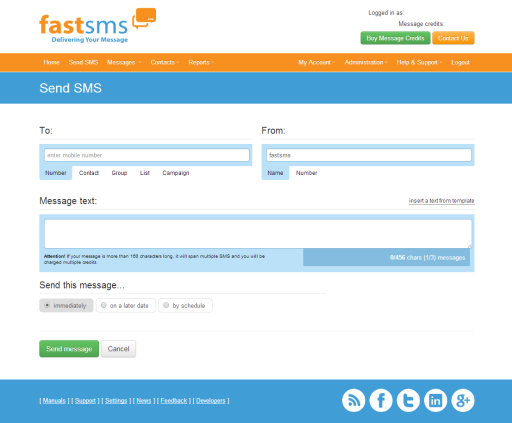Focus the From field containing 'fastsms'
The width and height of the screenshot is (512, 423).
369,155
